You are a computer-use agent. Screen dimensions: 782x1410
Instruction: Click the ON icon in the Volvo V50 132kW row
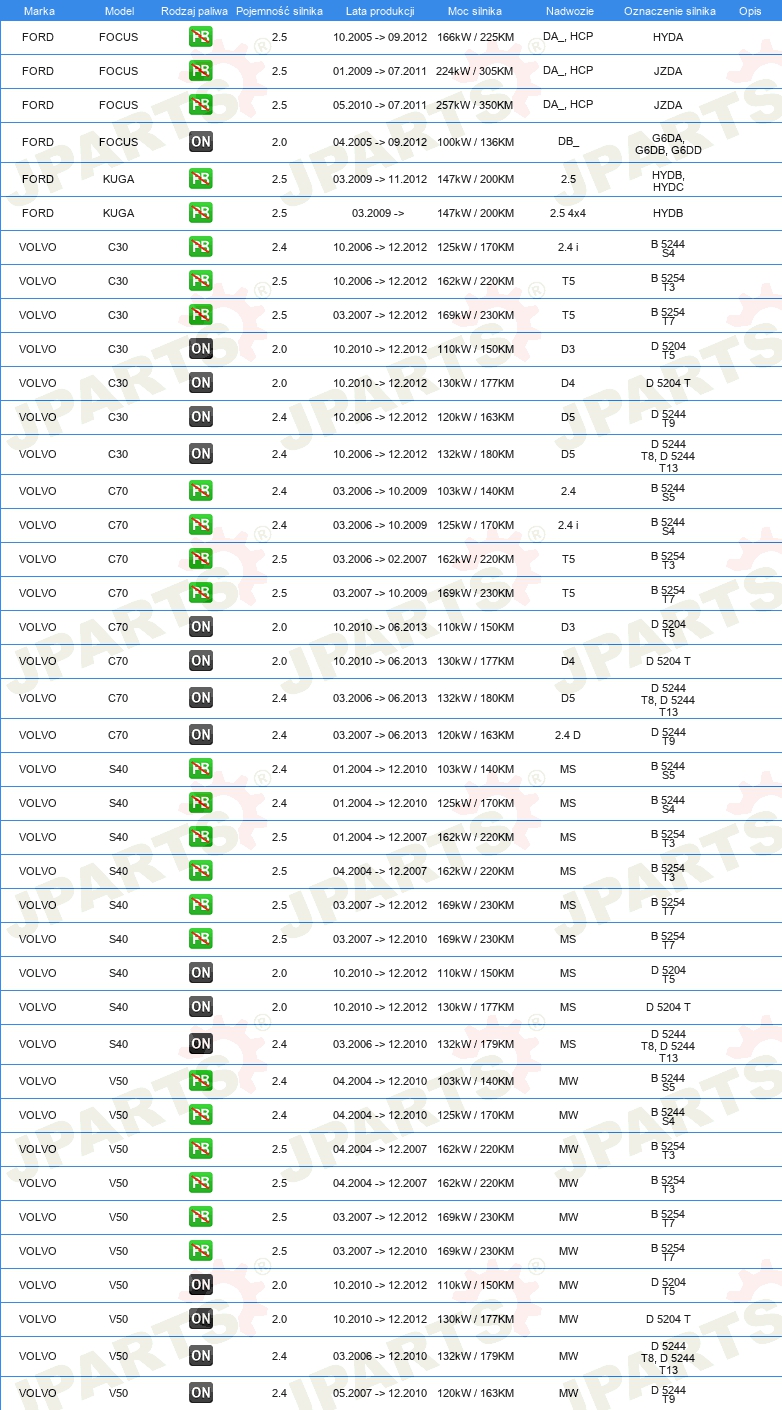(x=201, y=1356)
